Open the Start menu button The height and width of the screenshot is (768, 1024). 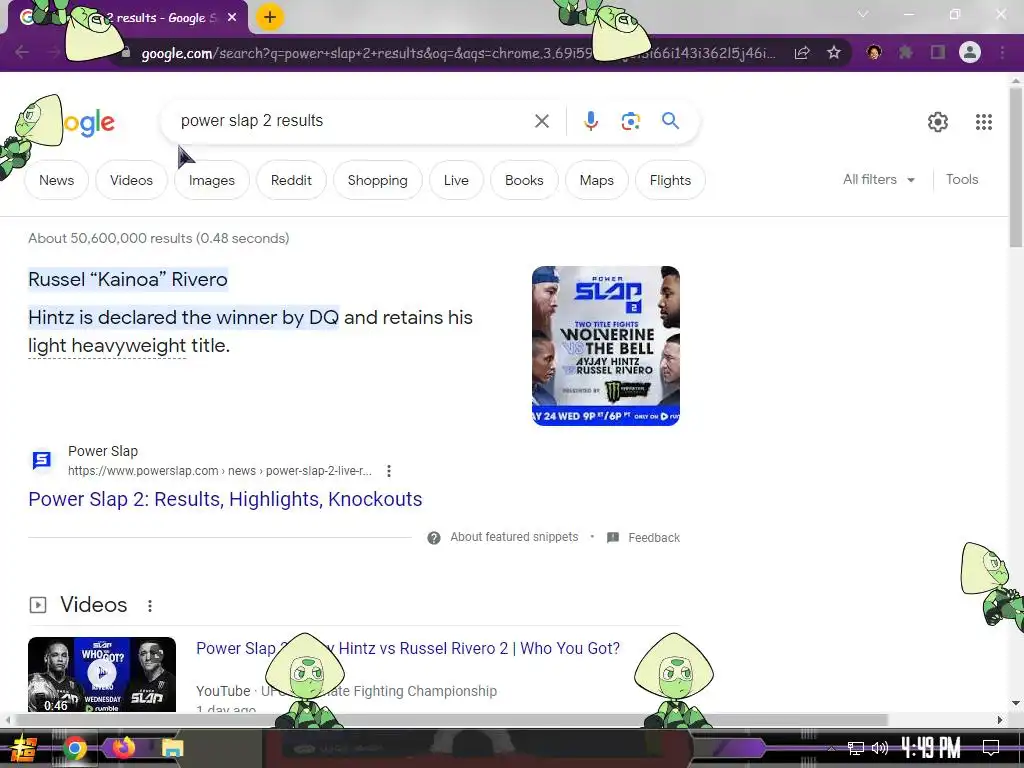(x=23, y=748)
